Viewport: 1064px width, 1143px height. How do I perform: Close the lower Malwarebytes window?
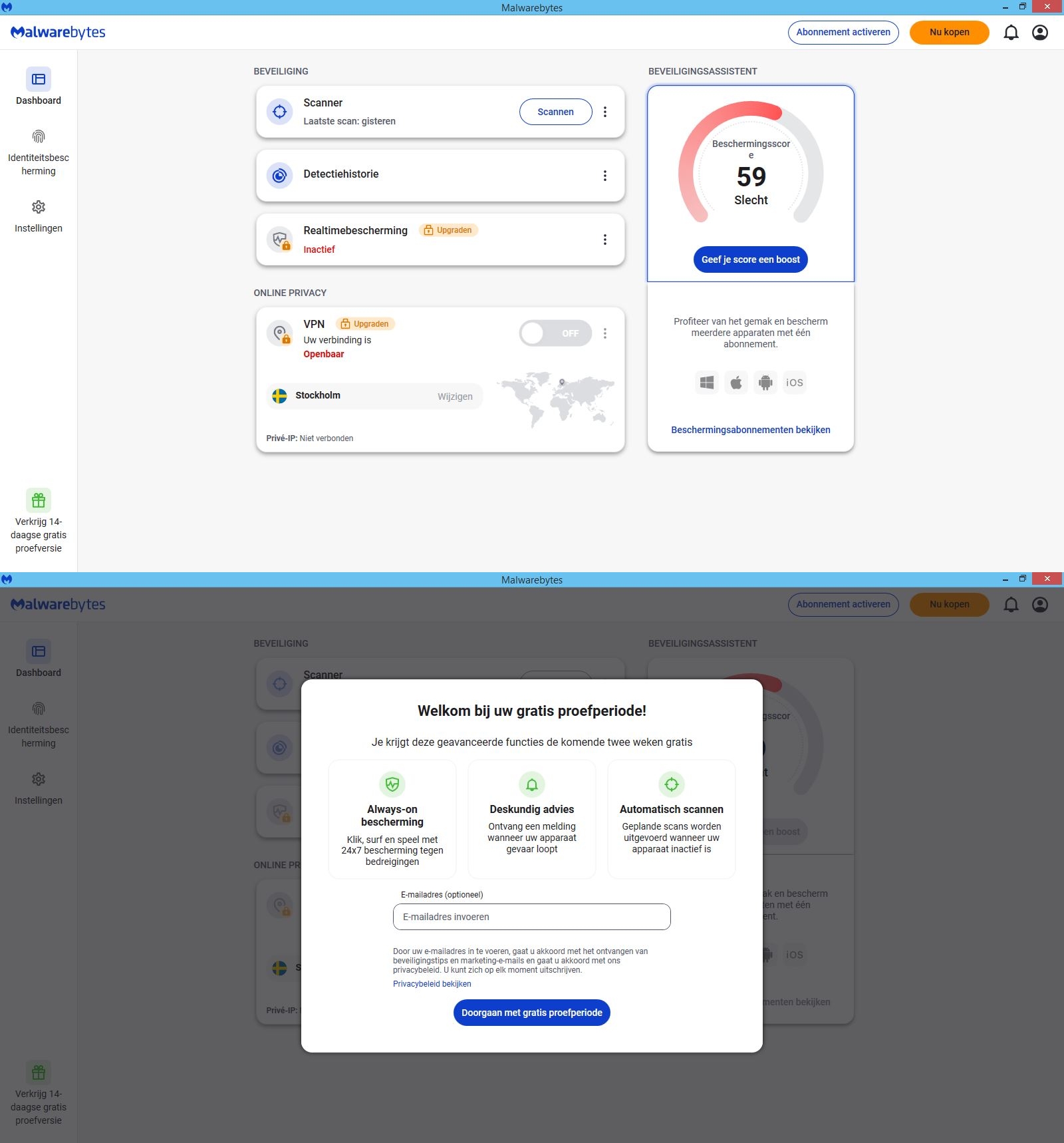(1047, 579)
